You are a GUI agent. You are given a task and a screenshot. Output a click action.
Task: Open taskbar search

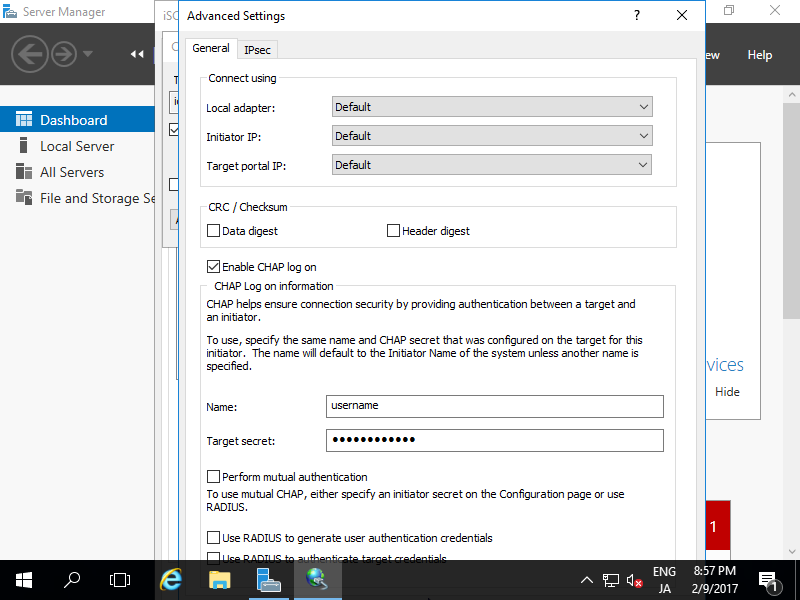tap(72, 580)
